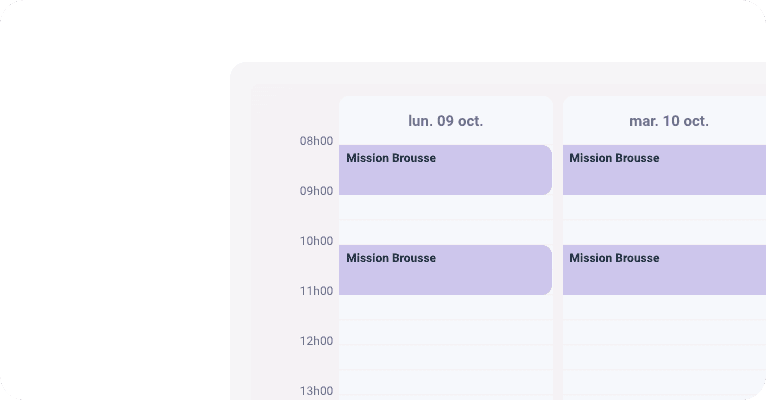Select empty Tuesday slot starting at 12h30
The image size is (766, 401).
coord(664,382)
